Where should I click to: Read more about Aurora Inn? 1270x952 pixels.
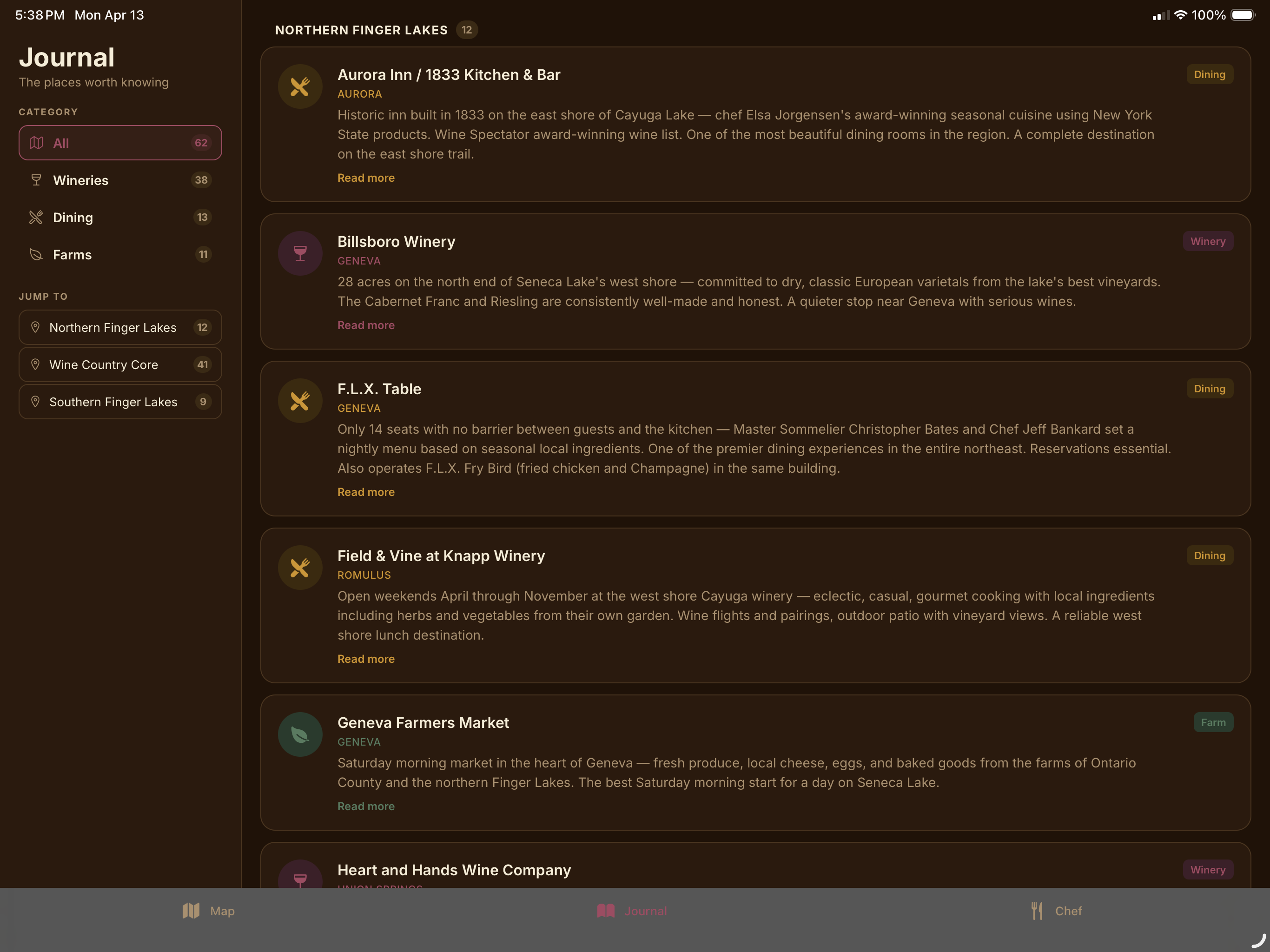click(366, 178)
